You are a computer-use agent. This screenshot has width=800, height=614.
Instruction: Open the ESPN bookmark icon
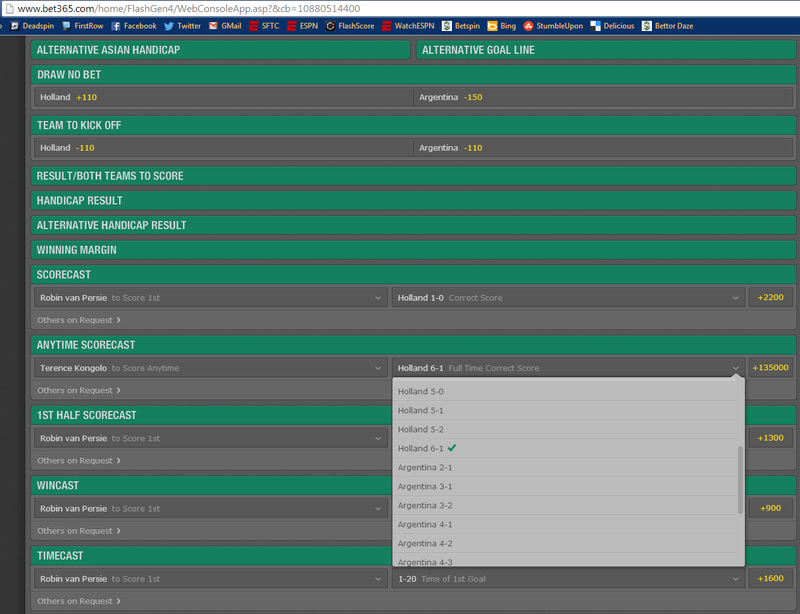click(x=292, y=26)
